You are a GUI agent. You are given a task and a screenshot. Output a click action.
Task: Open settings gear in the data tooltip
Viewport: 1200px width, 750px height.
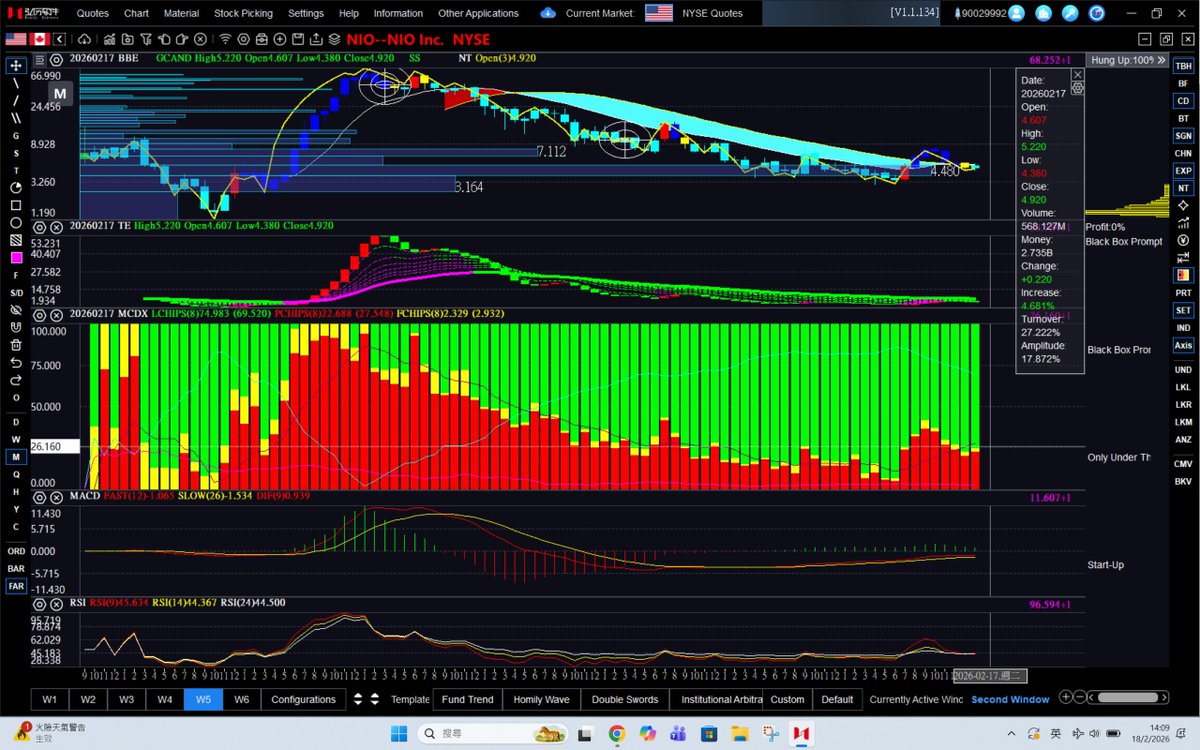(1077, 88)
